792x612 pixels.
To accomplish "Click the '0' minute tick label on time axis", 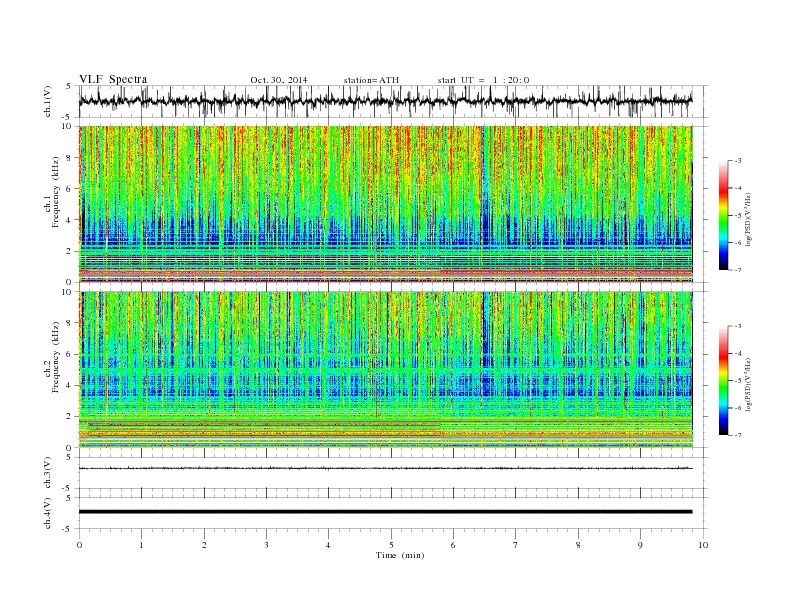I will [79, 545].
